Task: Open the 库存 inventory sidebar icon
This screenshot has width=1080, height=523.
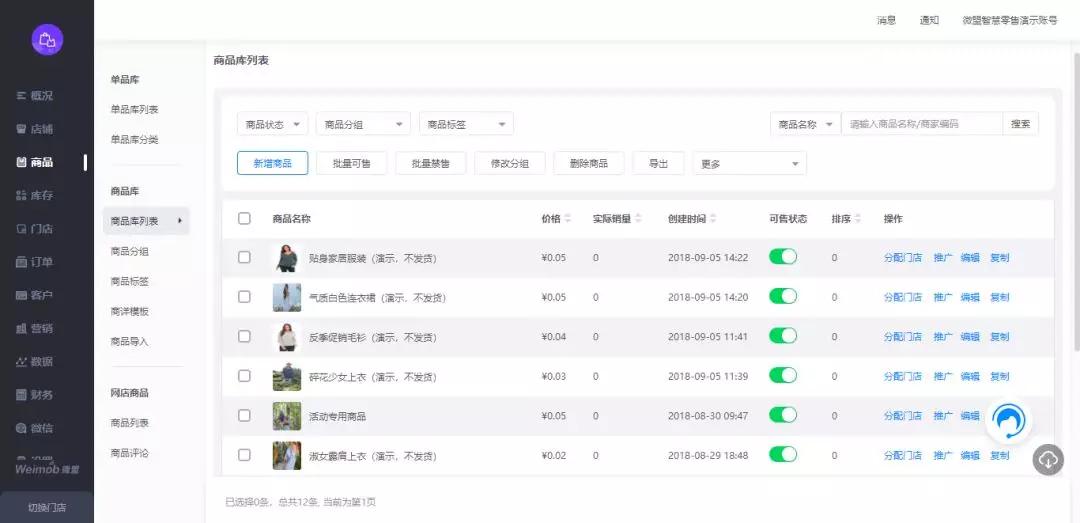Action: (21, 195)
